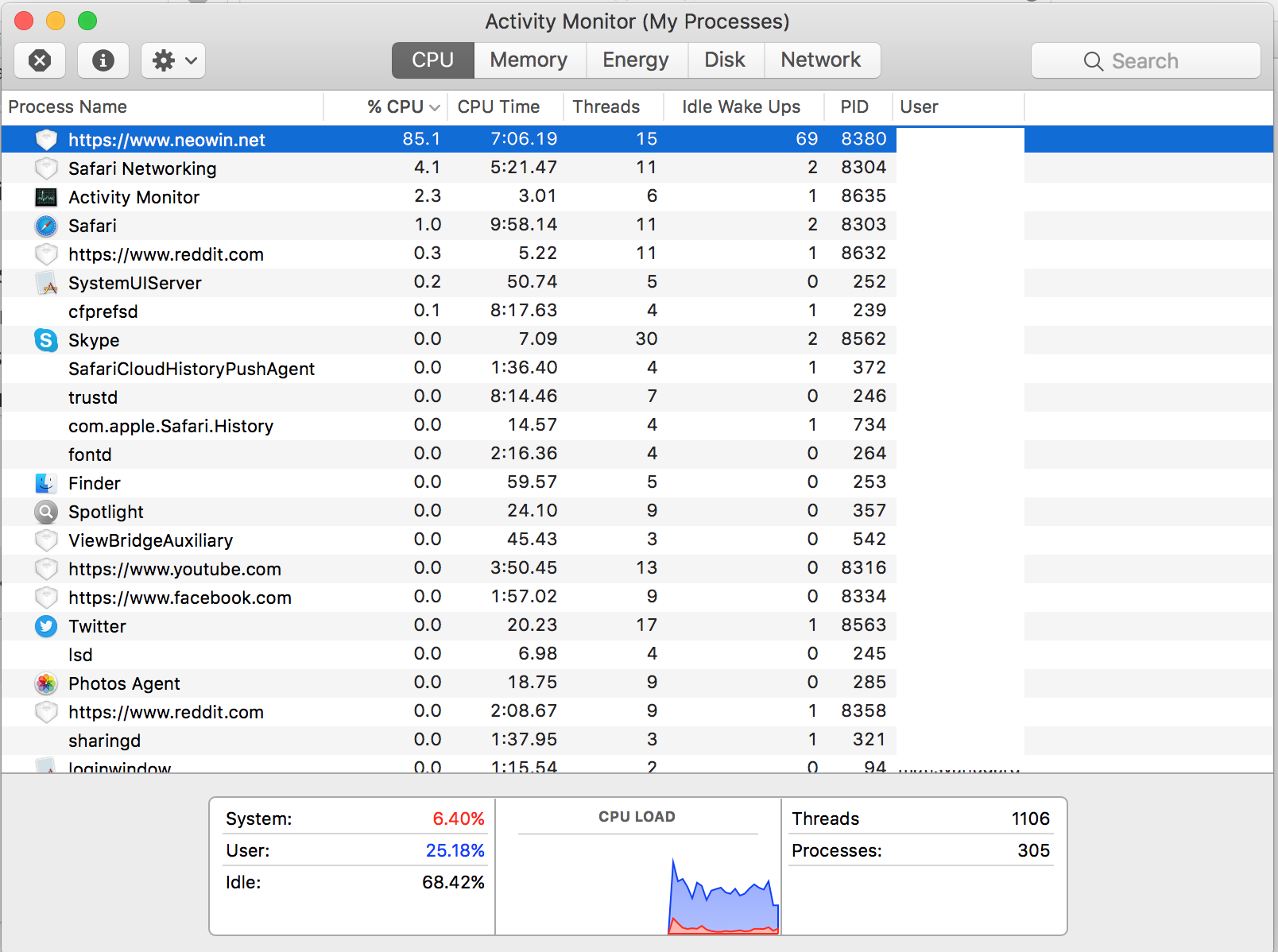Switch to the CPU tab
Screen dimensions: 1278x952
pos(433,60)
